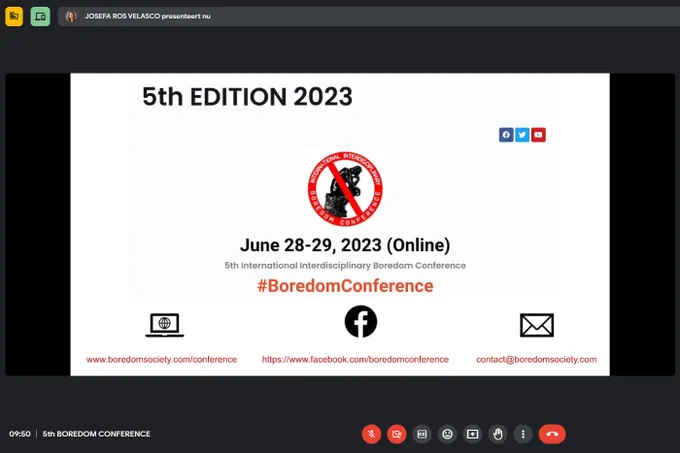Click the envelope email icon
680x453 pixels.
[x=537, y=325]
